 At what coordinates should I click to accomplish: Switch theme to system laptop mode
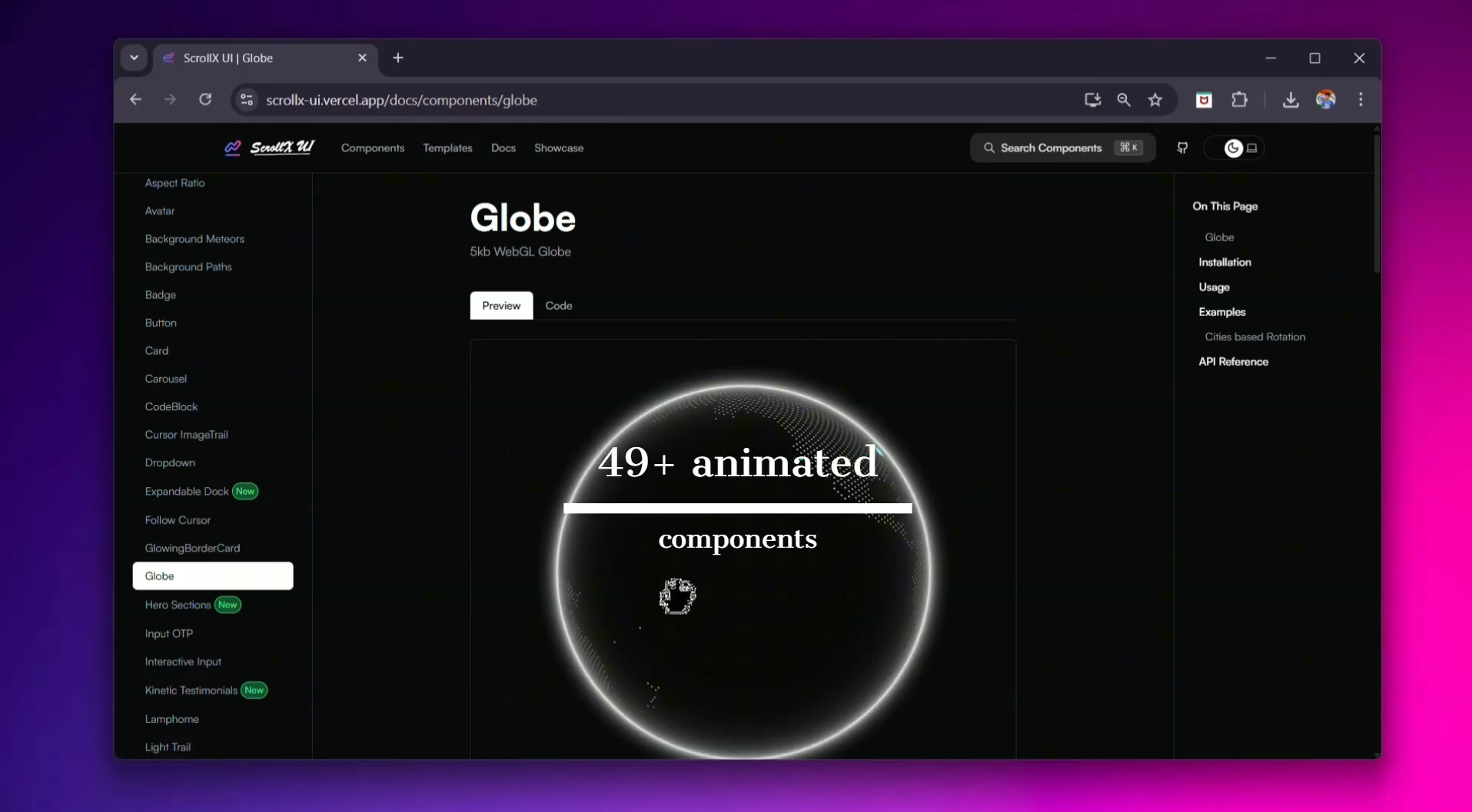[1254, 147]
